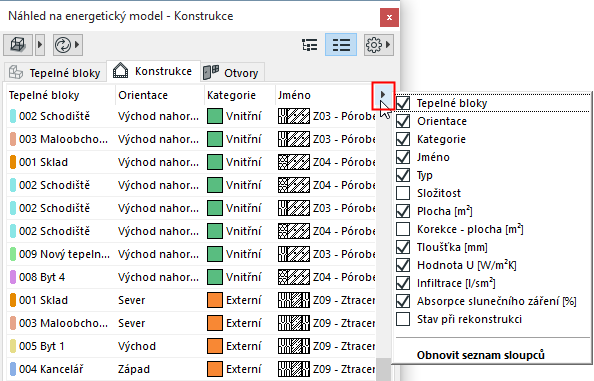Click the blue color marker of 004 Kancelář
594x381 pixels.
tap(13, 369)
